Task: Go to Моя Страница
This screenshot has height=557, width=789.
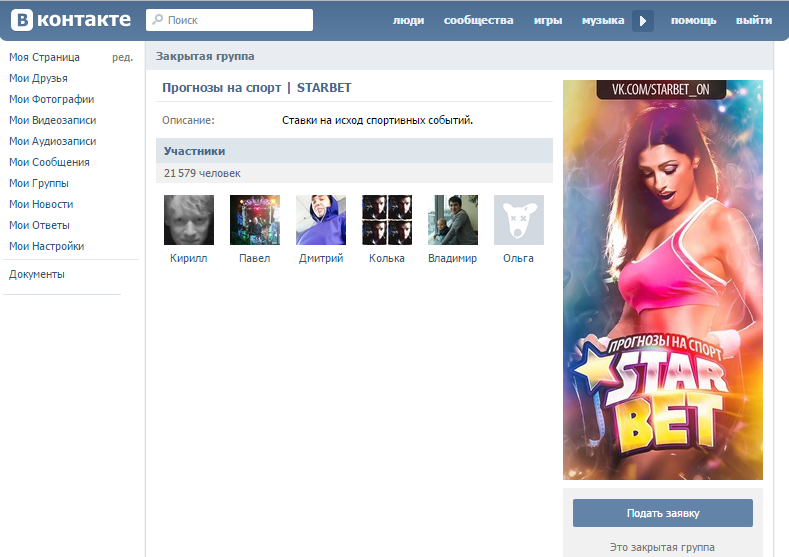Action: click(x=44, y=57)
